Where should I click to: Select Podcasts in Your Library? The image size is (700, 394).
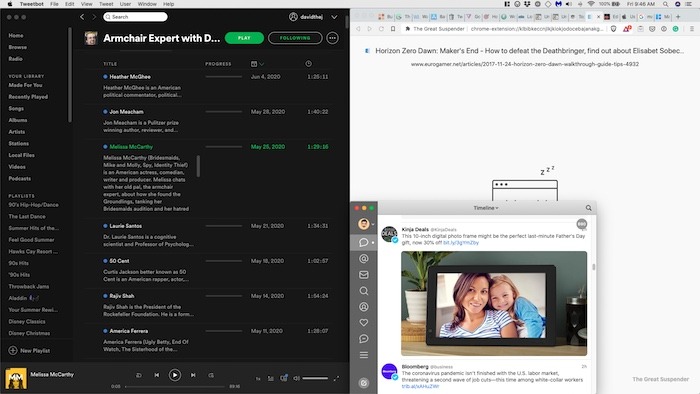(20, 178)
